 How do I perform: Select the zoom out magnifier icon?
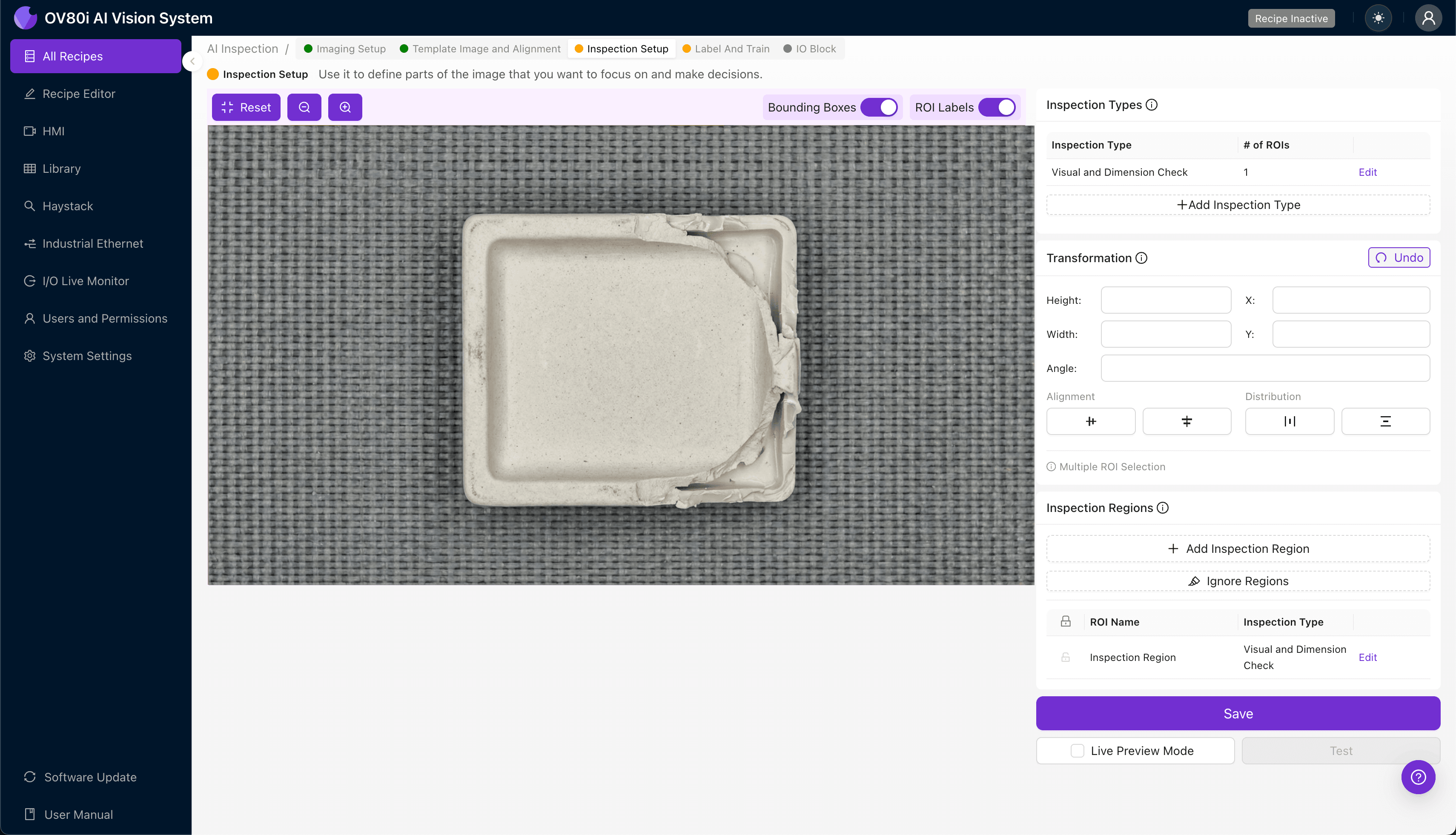coord(304,107)
